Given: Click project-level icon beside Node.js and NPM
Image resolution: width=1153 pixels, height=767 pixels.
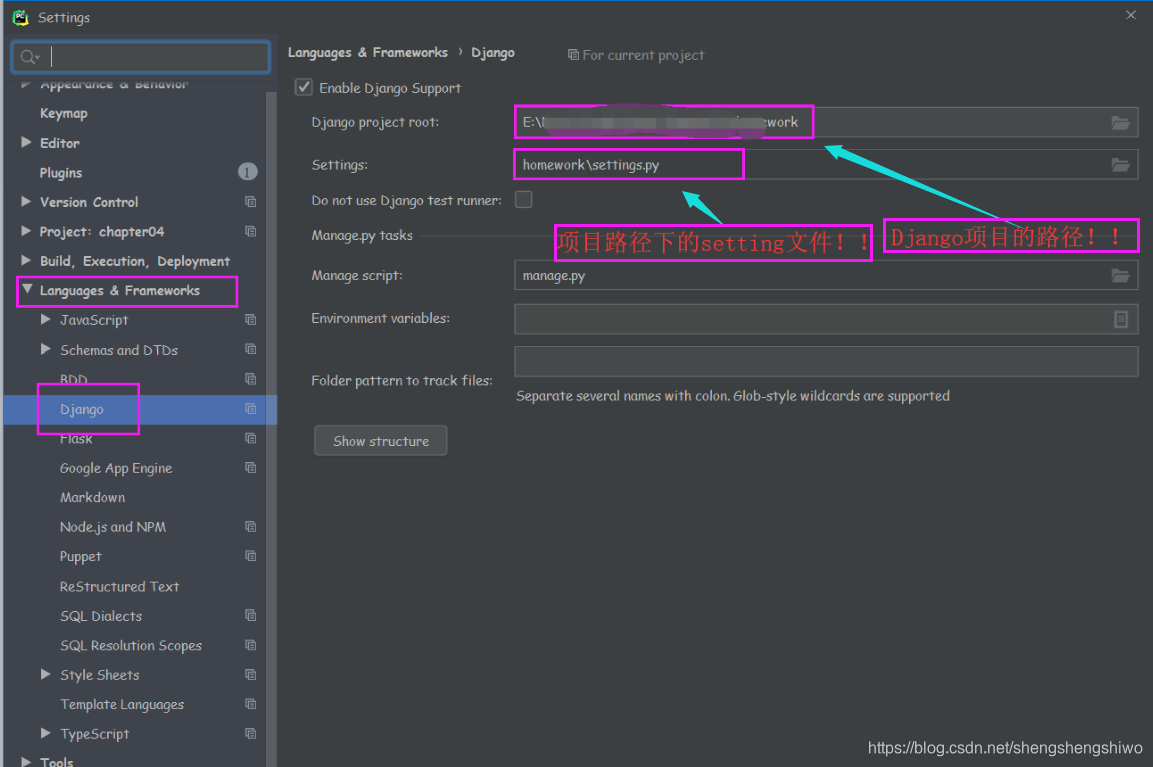Looking at the screenshot, I should coord(251,527).
